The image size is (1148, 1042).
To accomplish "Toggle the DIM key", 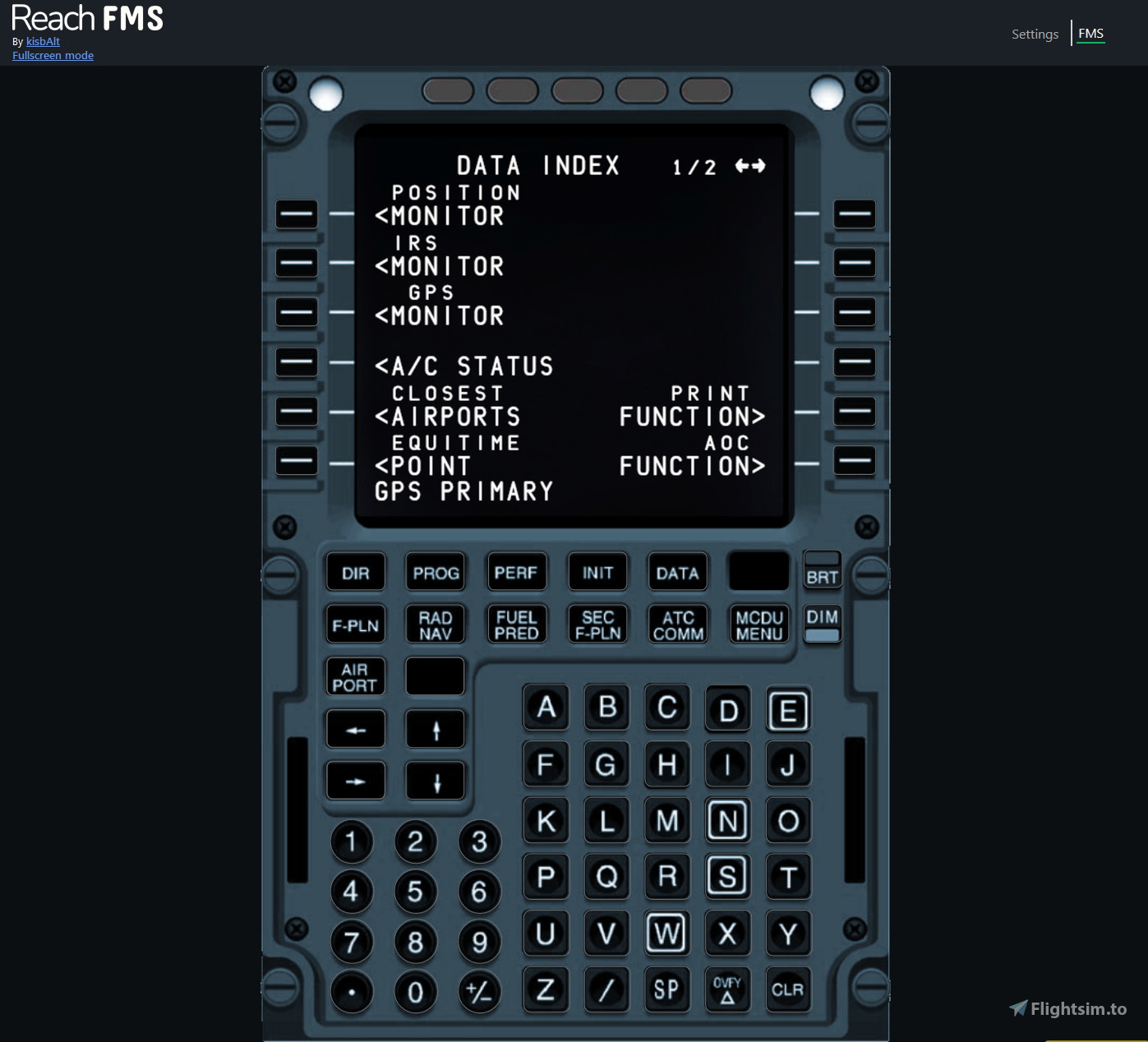I will [x=821, y=624].
